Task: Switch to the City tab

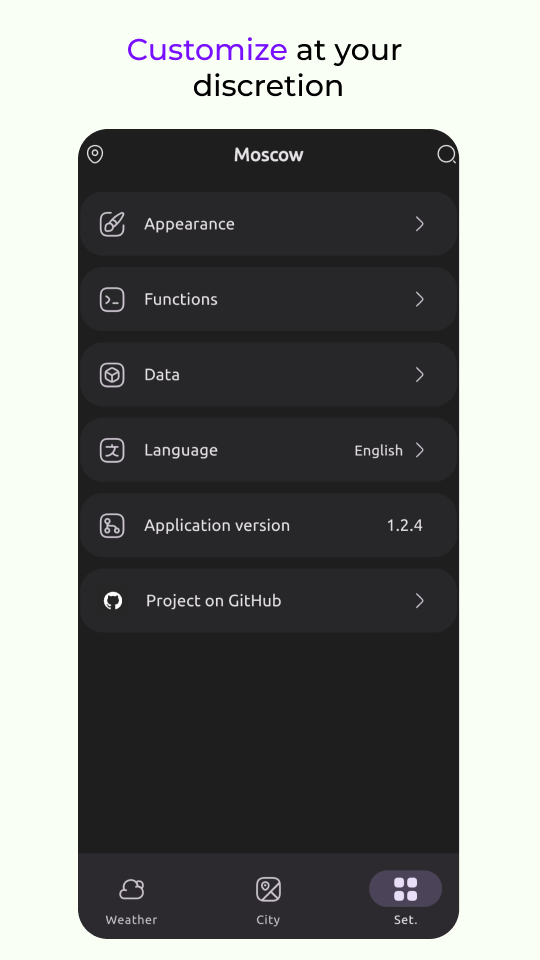Action: [268, 898]
